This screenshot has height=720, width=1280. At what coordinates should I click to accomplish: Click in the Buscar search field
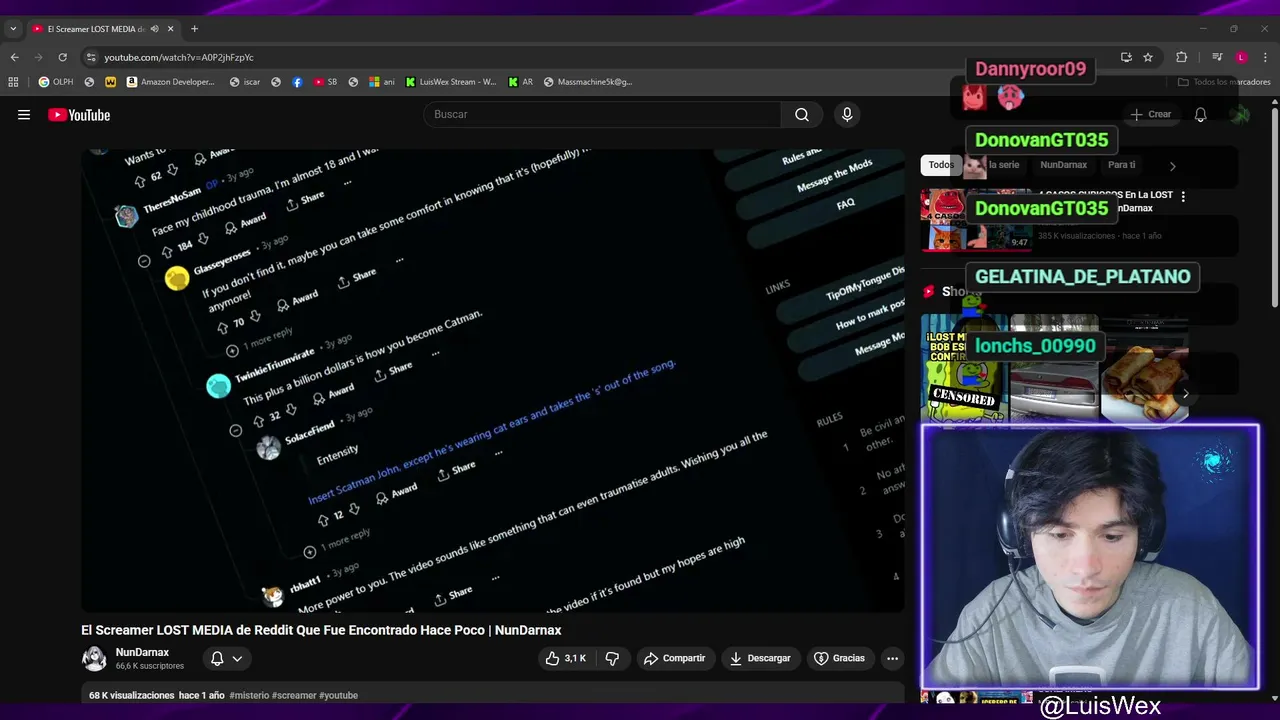[x=603, y=114]
